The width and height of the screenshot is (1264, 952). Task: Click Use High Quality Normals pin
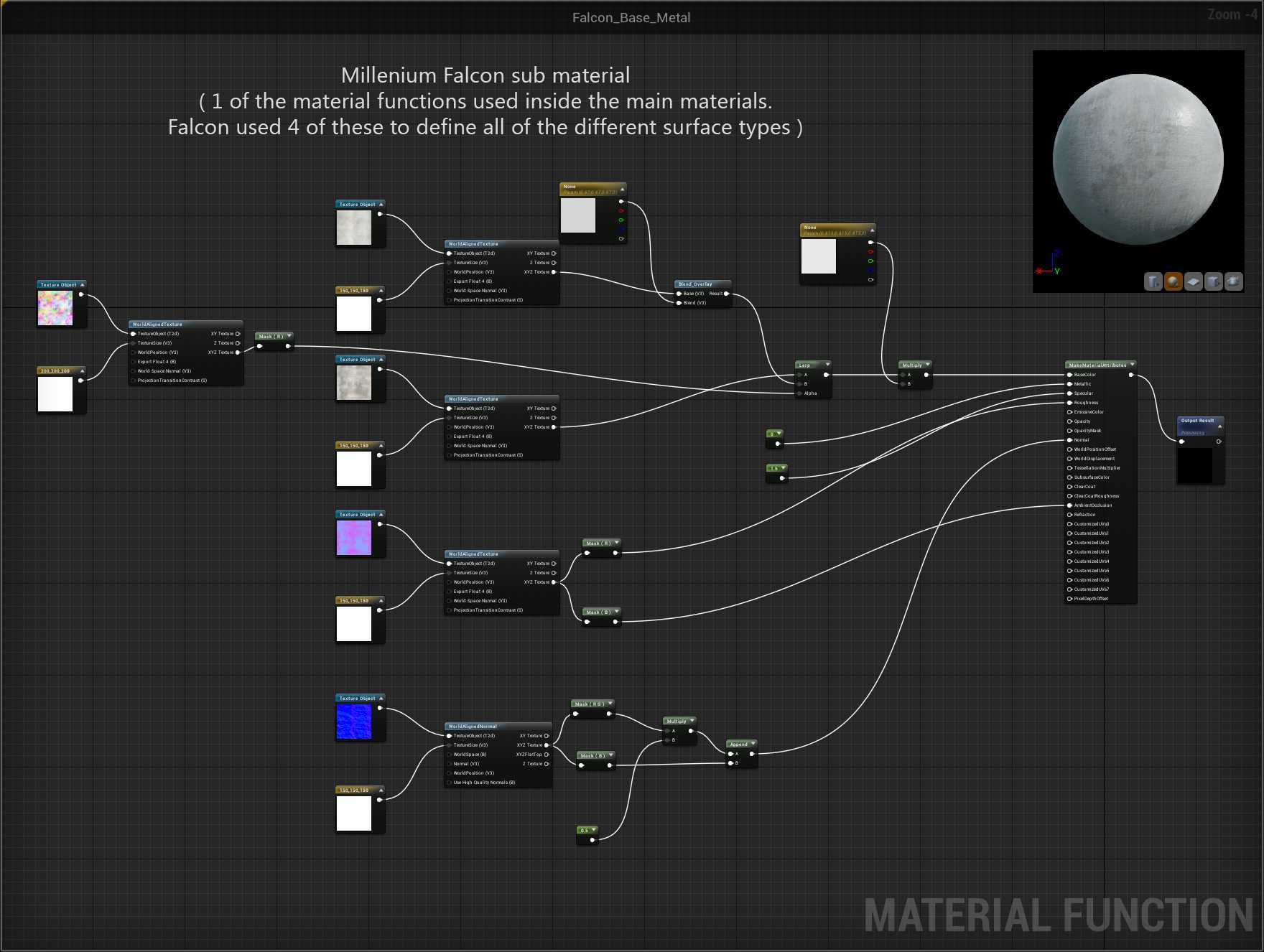coord(449,783)
